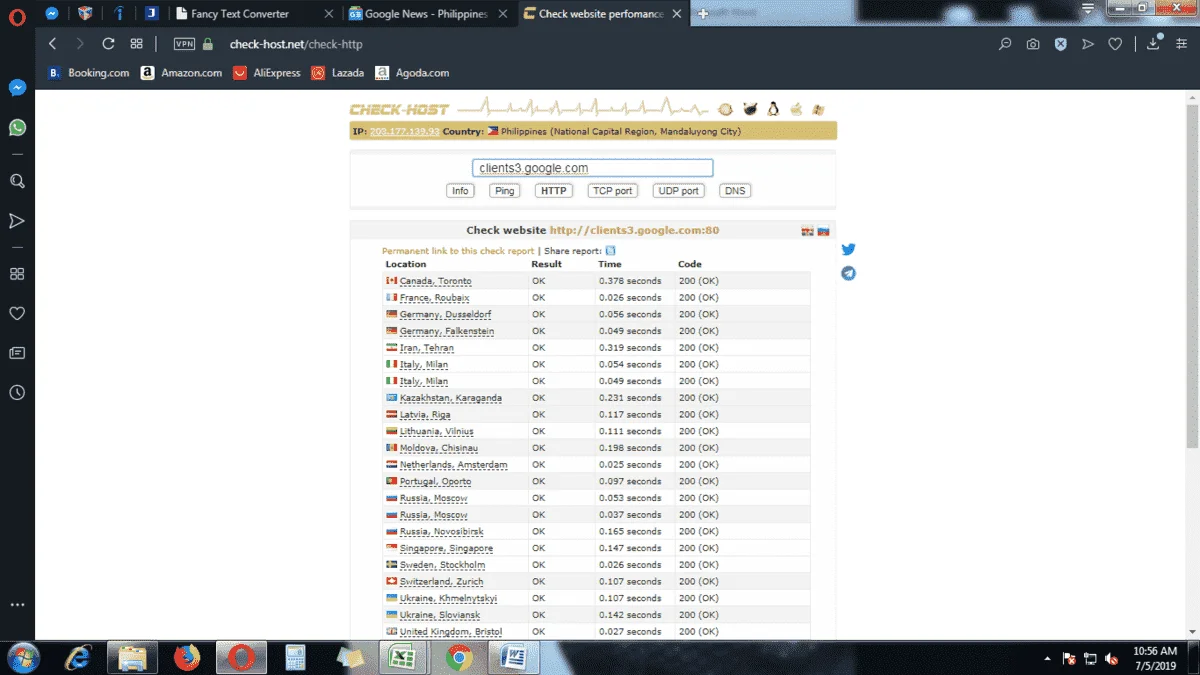This screenshot has height=675, width=1200.
Task: Open the downloads panel
Action: [x=1154, y=43]
